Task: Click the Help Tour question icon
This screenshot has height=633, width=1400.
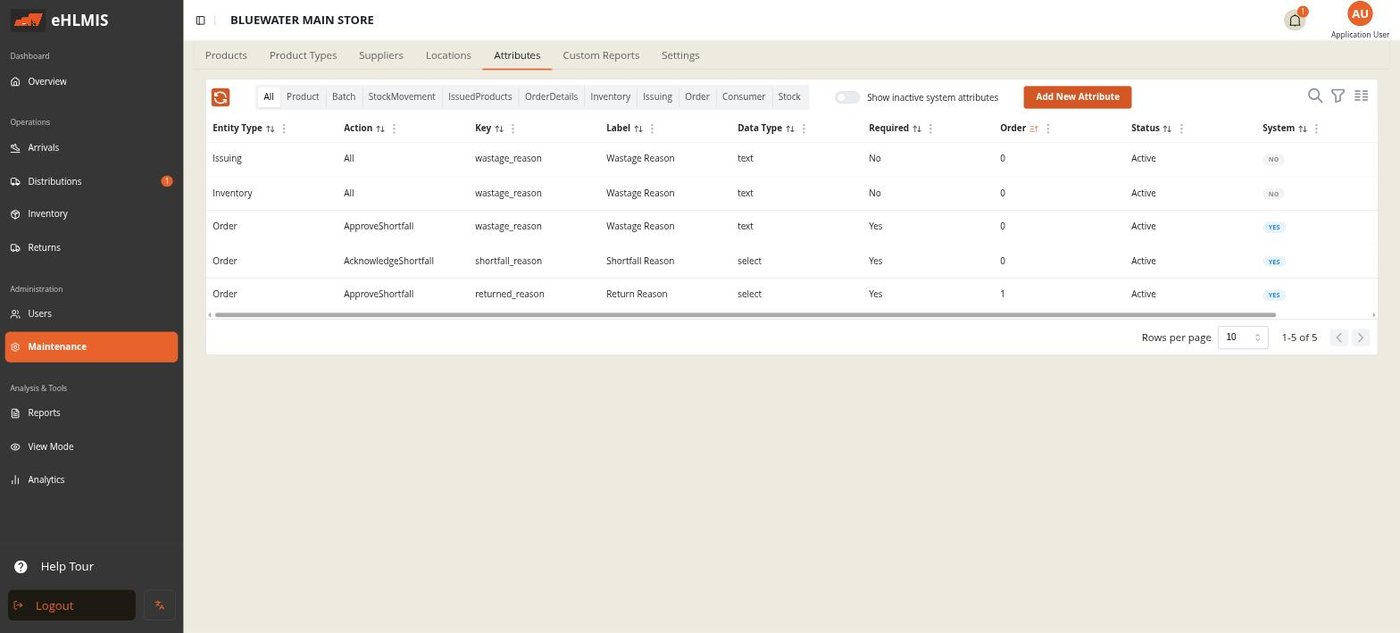Action: click(x=20, y=567)
